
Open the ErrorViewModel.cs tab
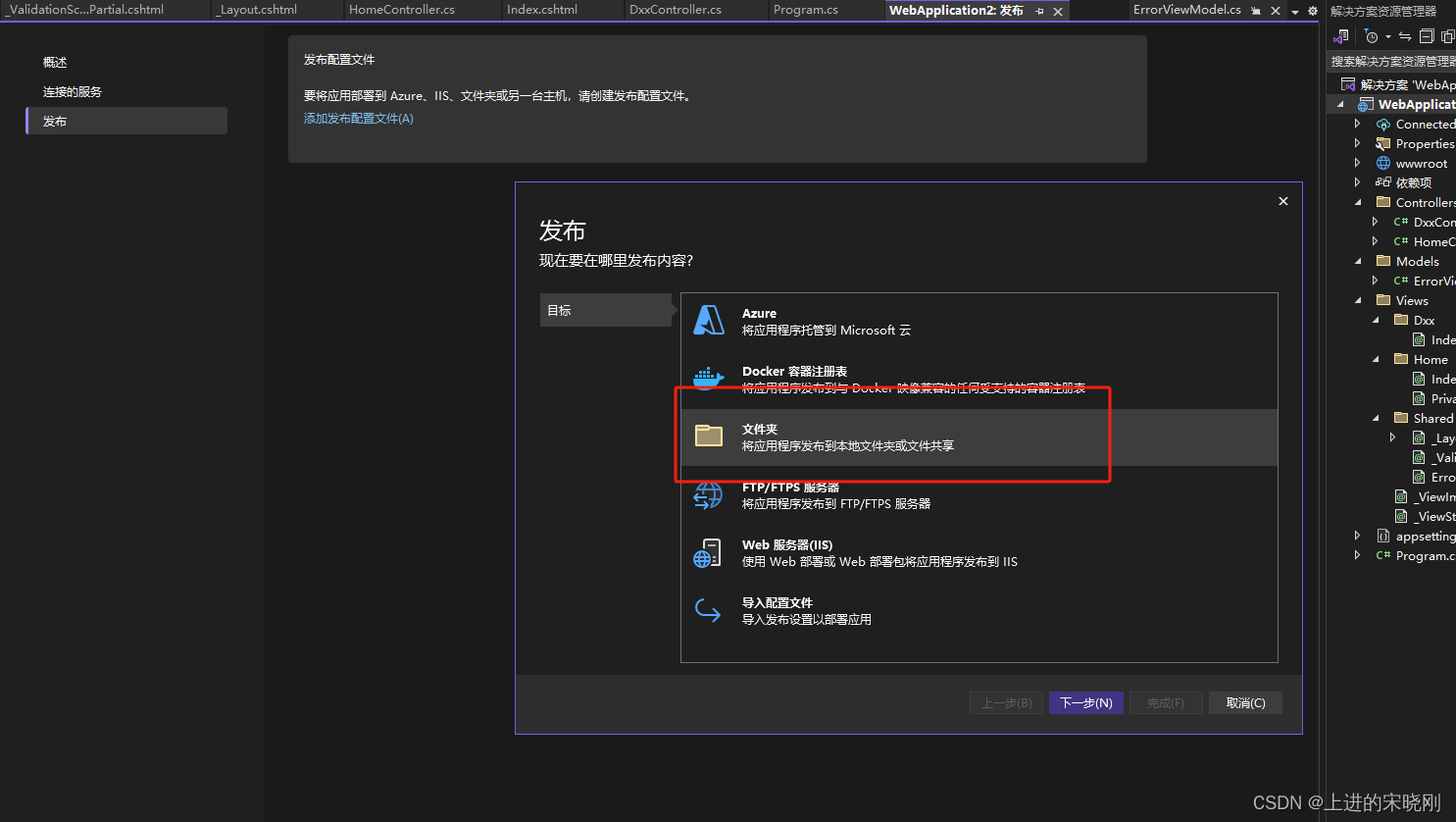1187,10
